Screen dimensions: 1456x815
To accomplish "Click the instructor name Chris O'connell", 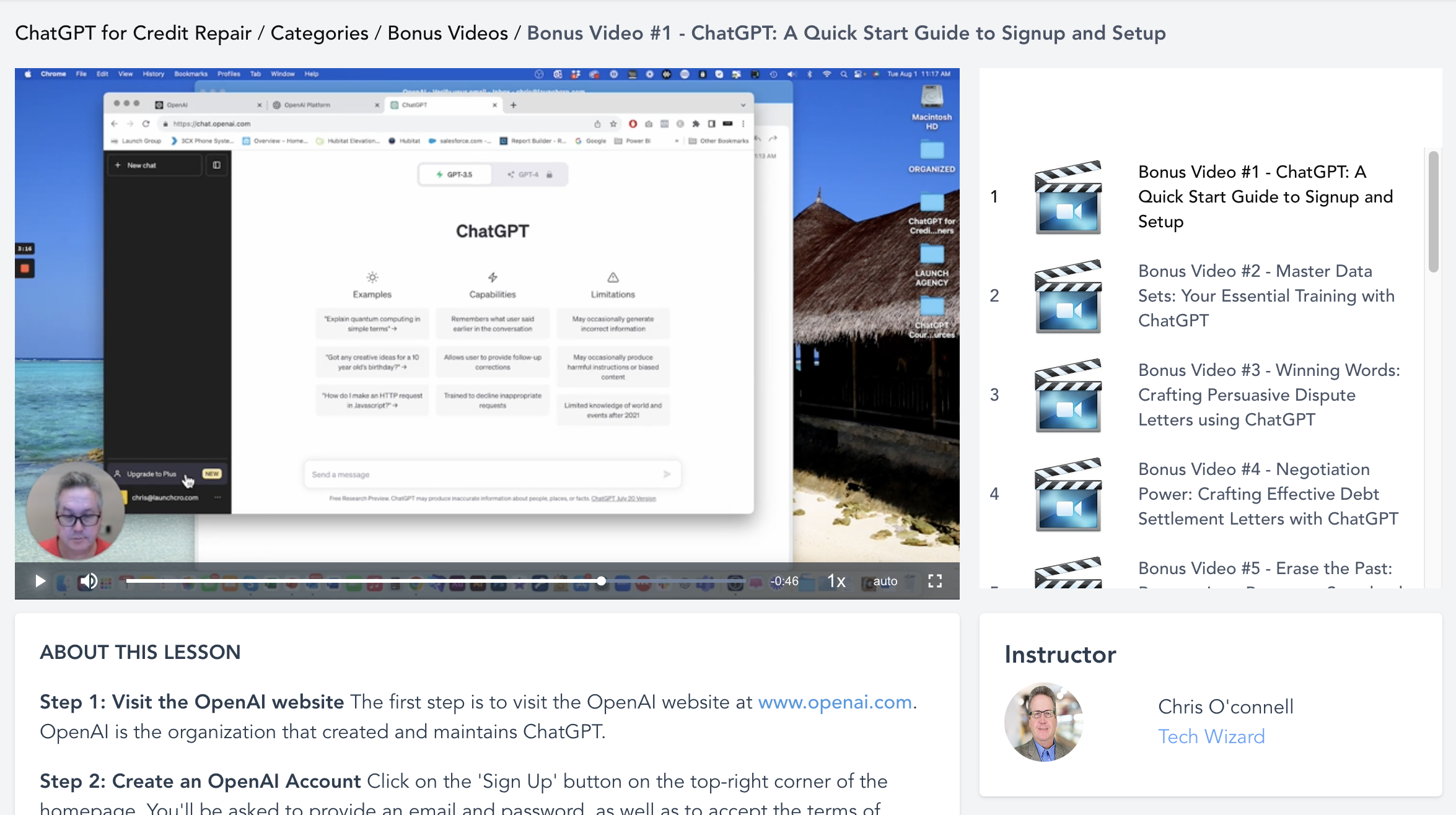I will pos(1226,707).
